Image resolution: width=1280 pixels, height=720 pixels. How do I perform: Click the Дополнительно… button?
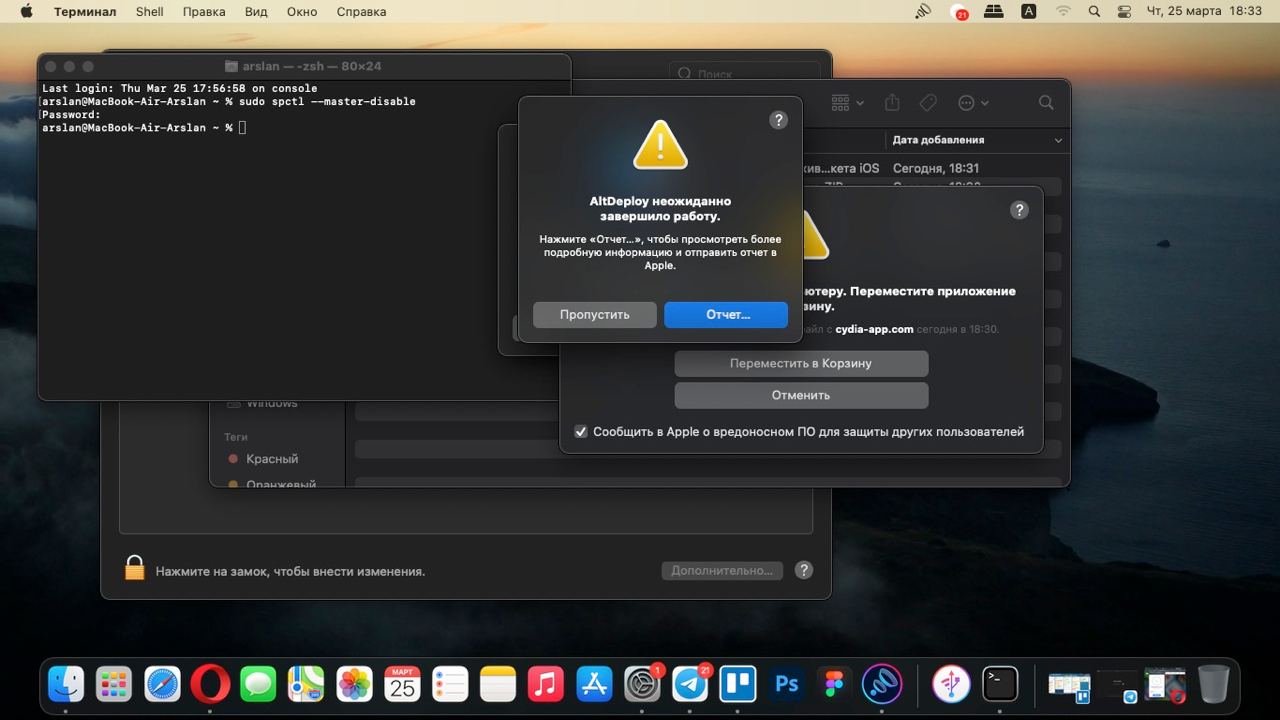[x=722, y=570]
